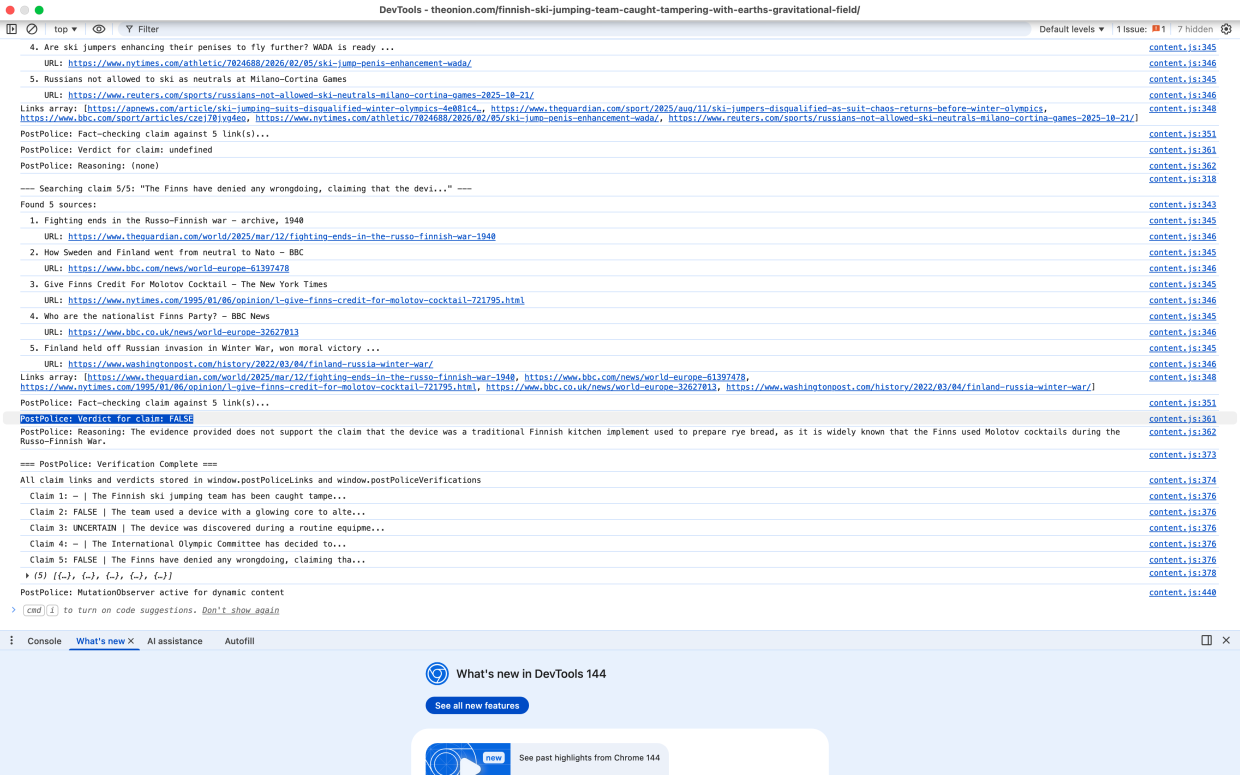The height and width of the screenshot is (775, 1240).
Task: Click 'Claim 4: —' log line
Action: coord(188,544)
